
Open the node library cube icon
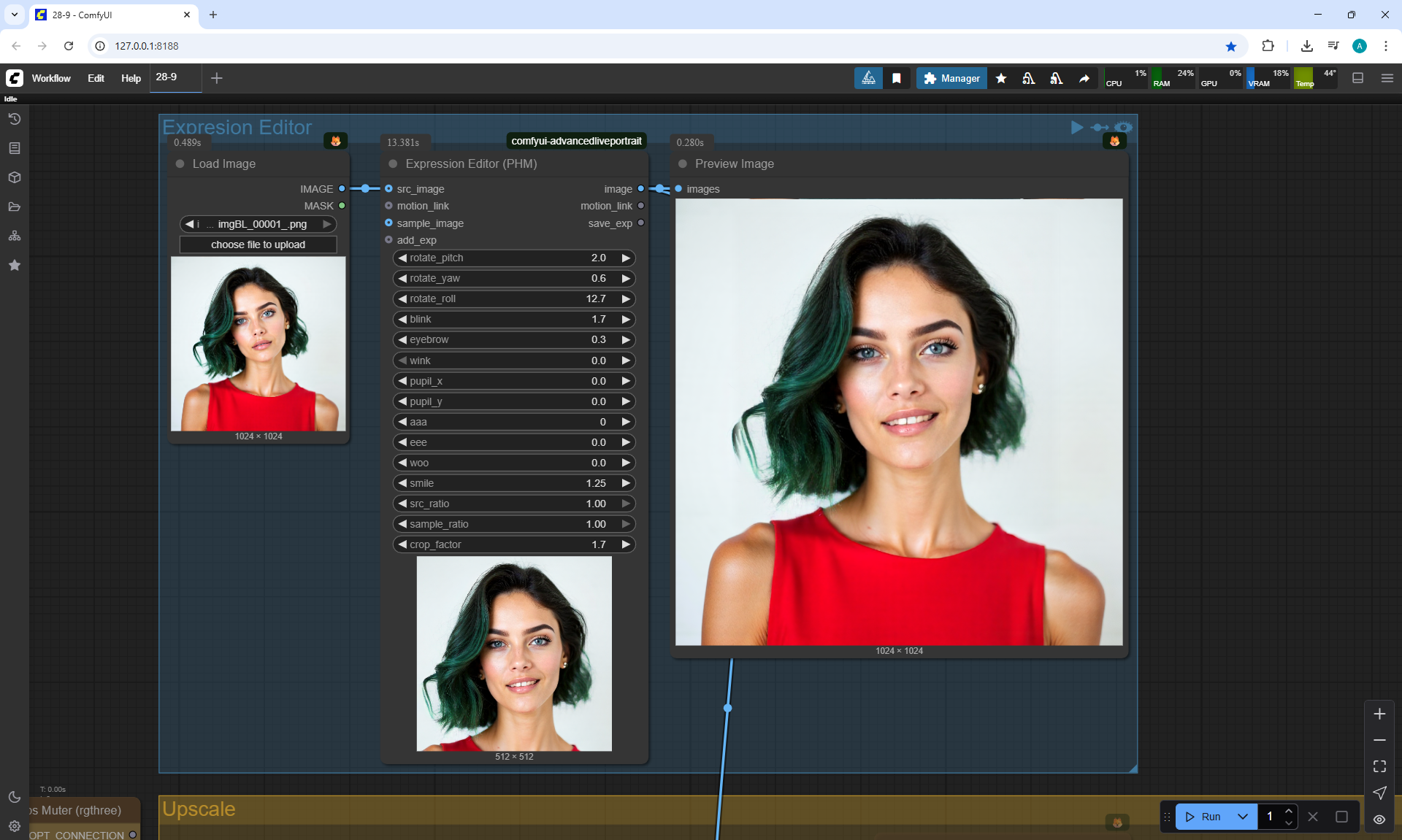pos(14,177)
